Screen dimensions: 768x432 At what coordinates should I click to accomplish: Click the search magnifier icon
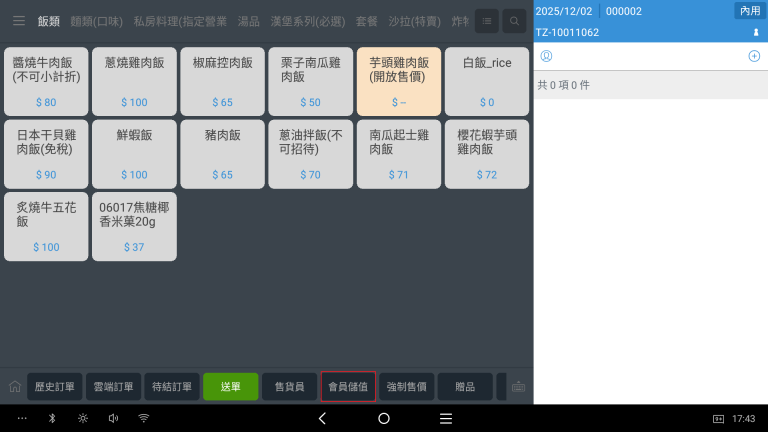514,20
